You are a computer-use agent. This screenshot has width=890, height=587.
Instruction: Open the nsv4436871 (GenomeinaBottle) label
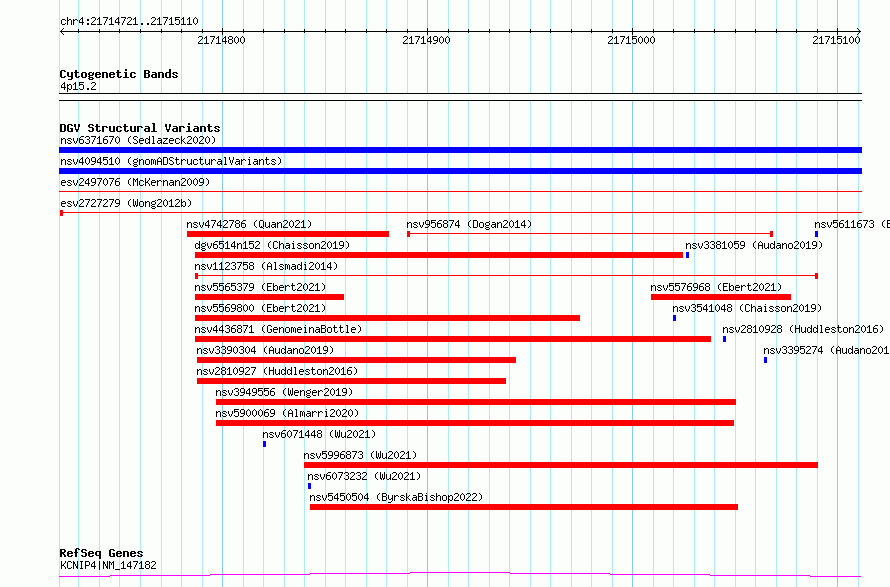pyautogui.click(x=278, y=329)
